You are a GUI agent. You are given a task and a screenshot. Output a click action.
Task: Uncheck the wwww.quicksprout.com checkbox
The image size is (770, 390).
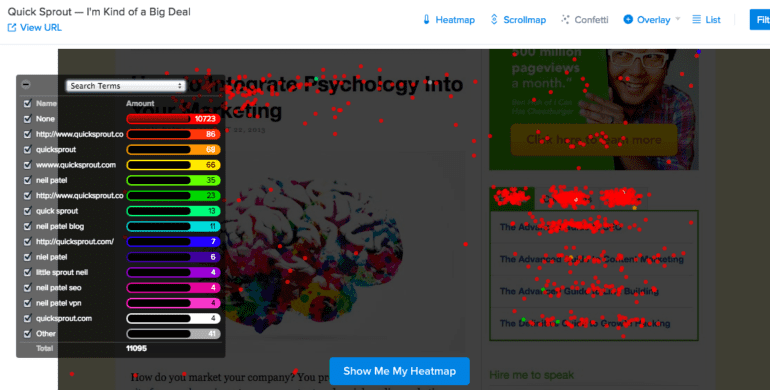point(28,165)
